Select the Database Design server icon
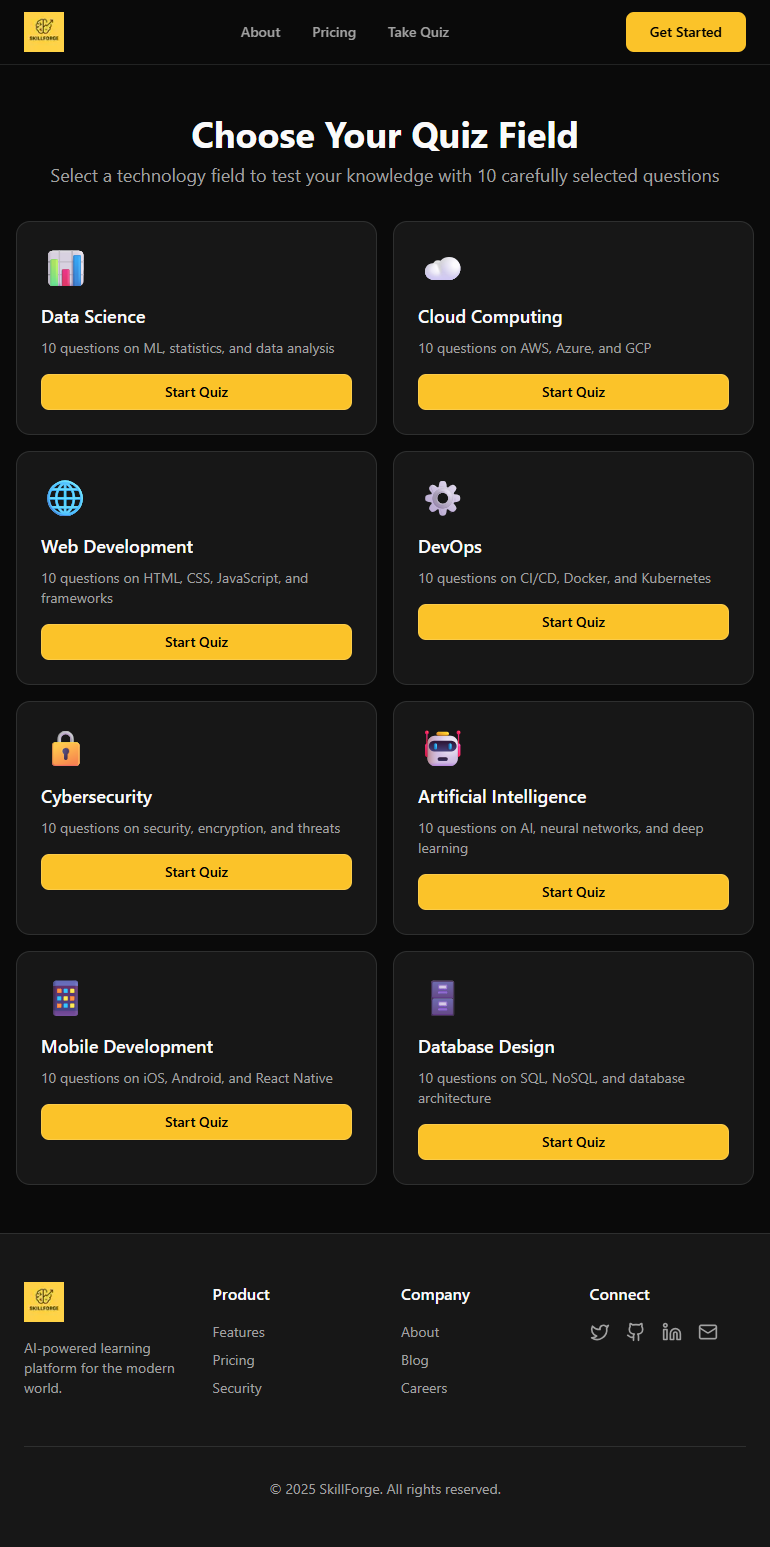The width and height of the screenshot is (770, 1547). click(442, 997)
